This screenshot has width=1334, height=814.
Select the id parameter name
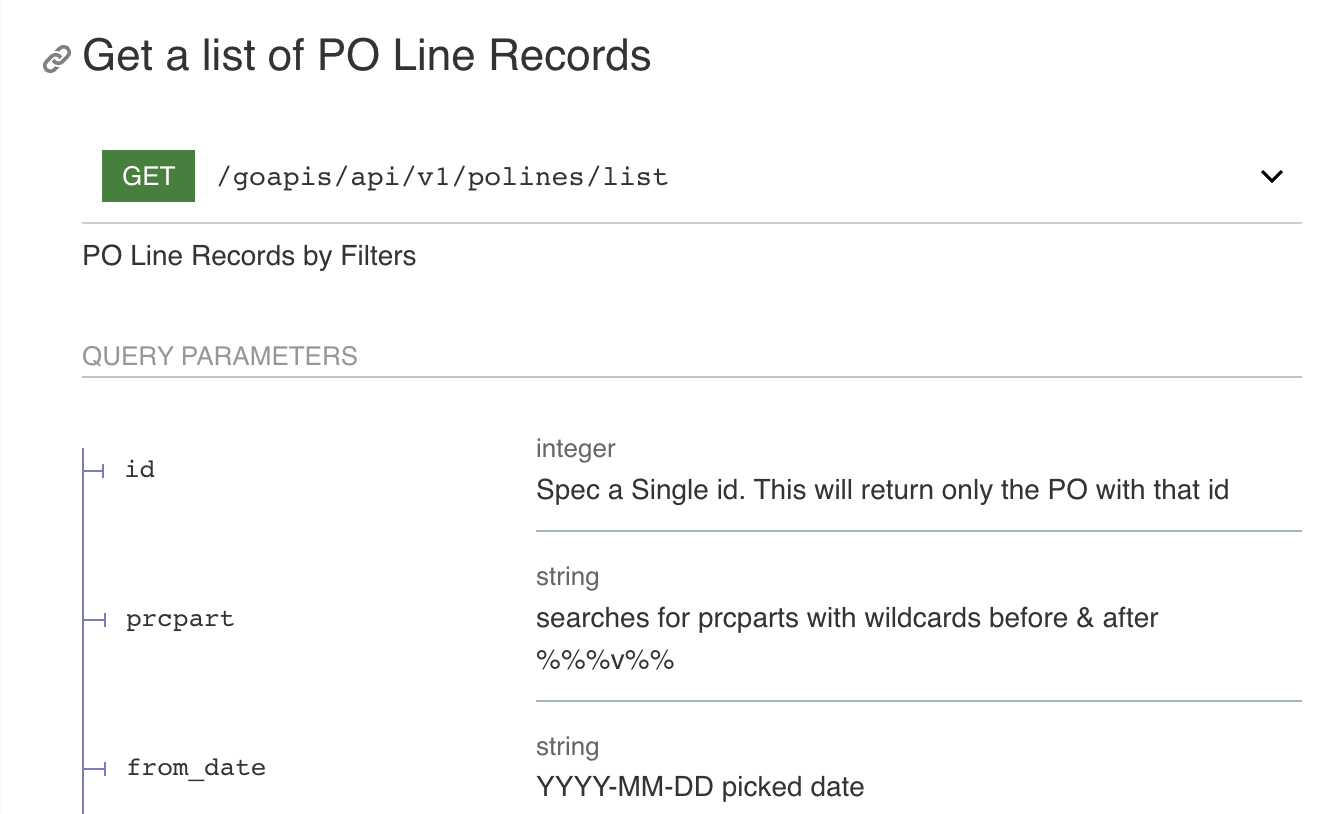coord(140,469)
